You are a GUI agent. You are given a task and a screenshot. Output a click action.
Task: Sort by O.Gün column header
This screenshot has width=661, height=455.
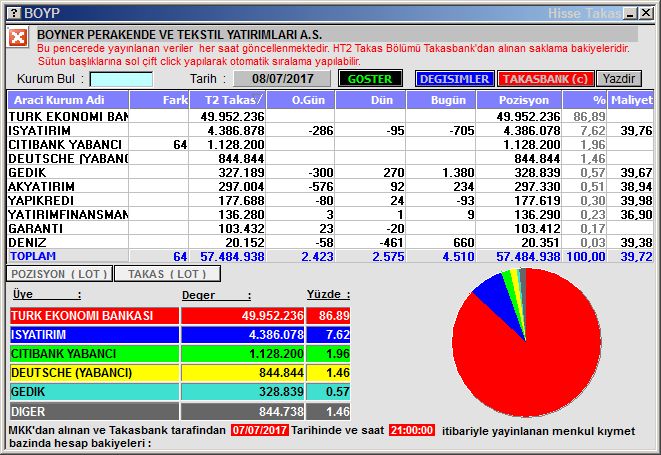(301, 100)
